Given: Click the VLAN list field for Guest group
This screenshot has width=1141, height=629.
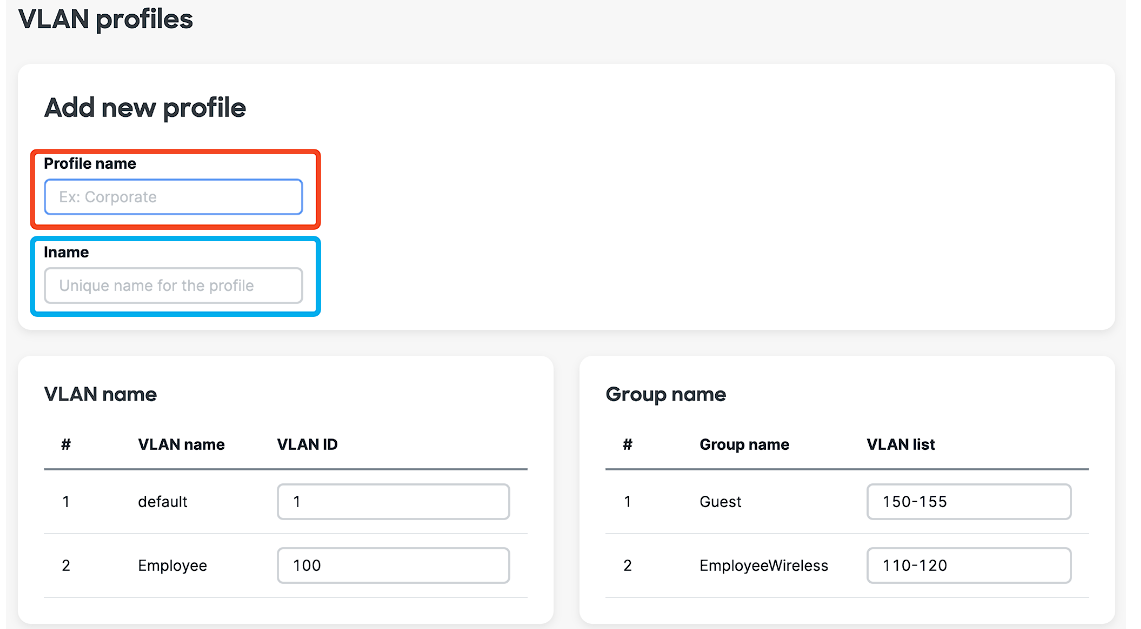Looking at the screenshot, I should [x=968, y=501].
